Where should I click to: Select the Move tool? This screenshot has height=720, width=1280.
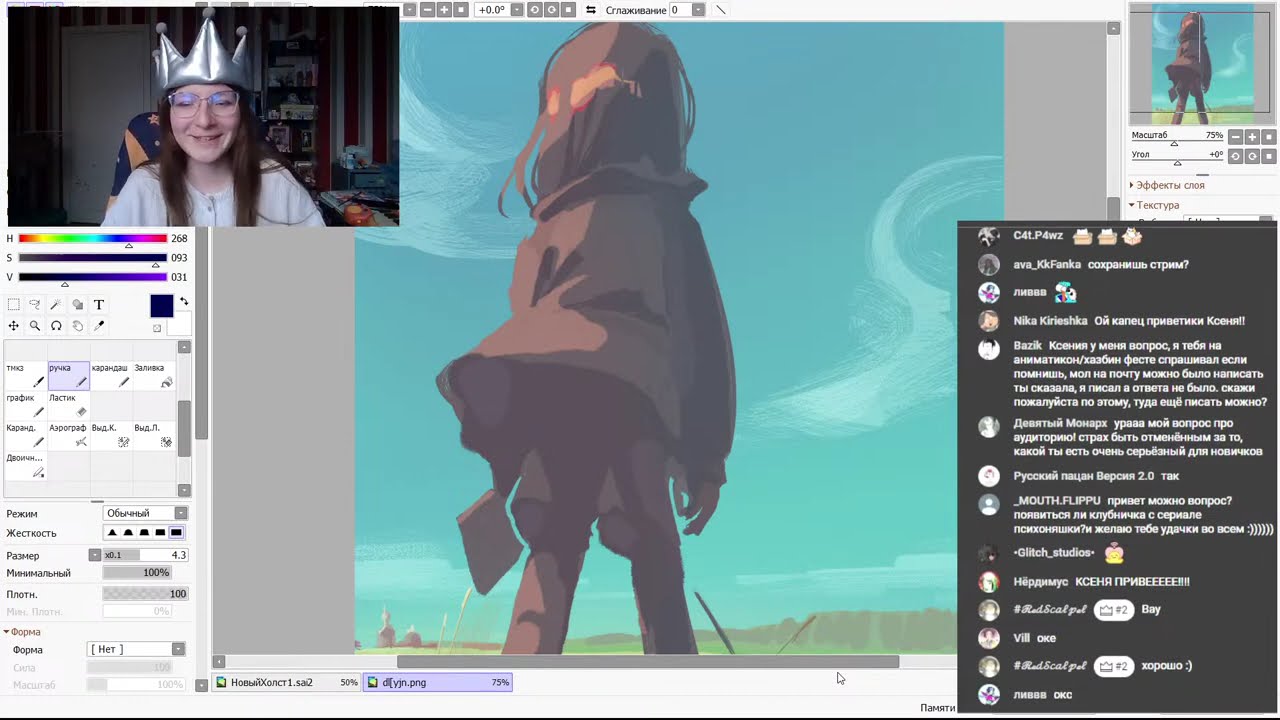(x=13, y=326)
